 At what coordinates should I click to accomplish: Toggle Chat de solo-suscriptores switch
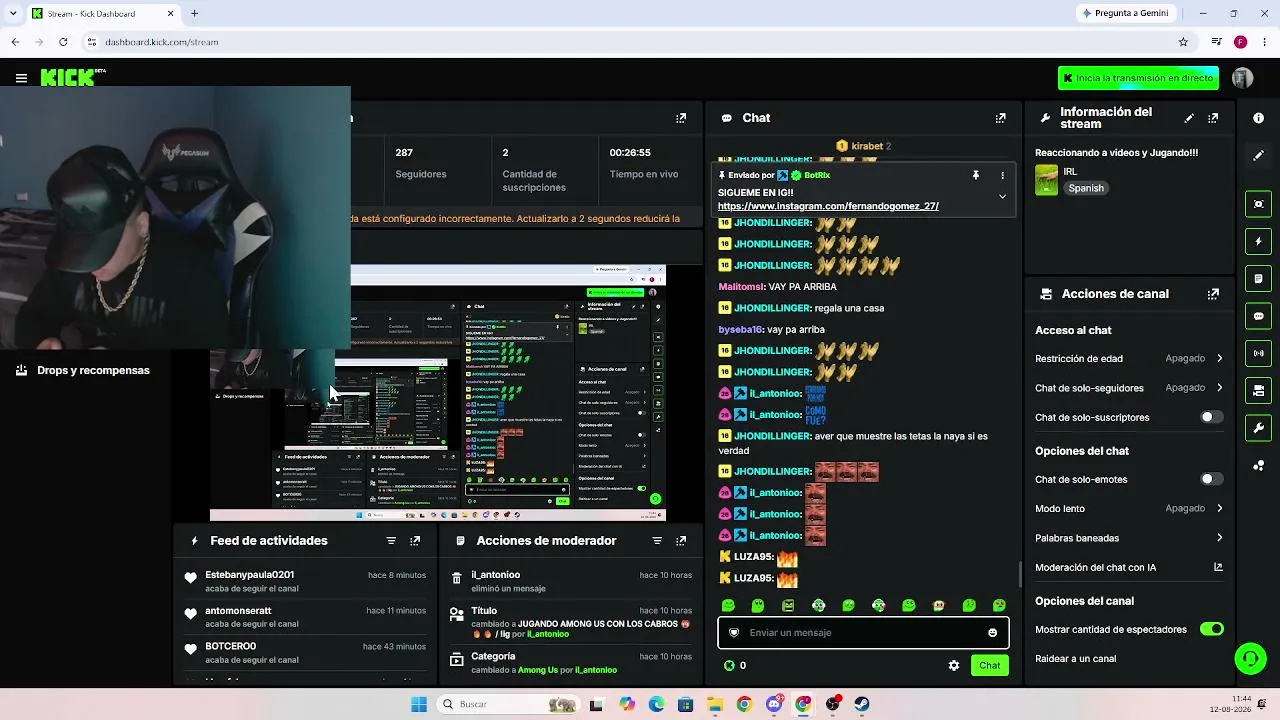click(x=1211, y=417)
